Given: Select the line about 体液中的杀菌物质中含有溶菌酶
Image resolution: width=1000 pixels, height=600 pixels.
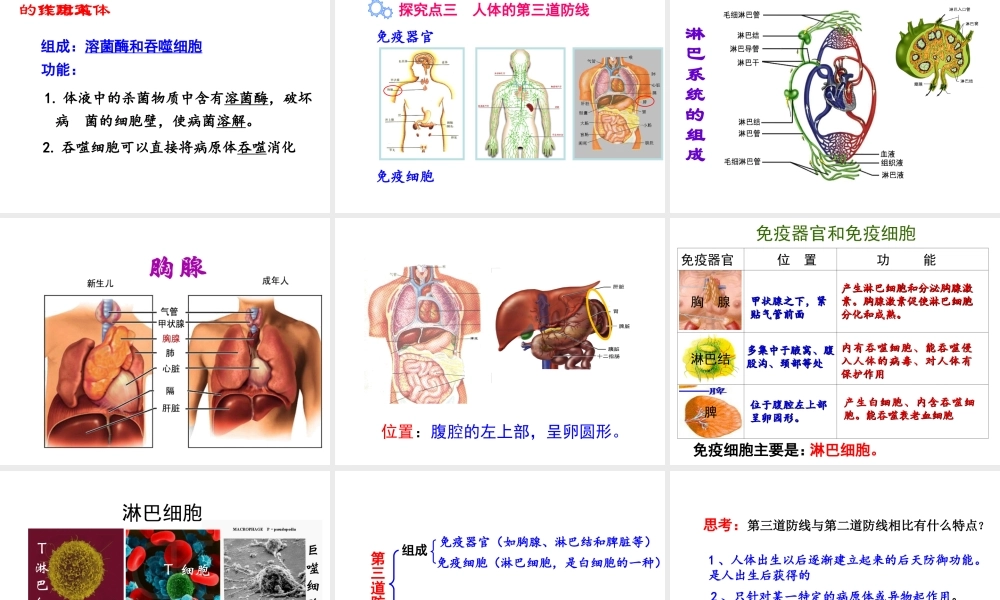Looking at the screenshot, I should [x=178, y=109].
